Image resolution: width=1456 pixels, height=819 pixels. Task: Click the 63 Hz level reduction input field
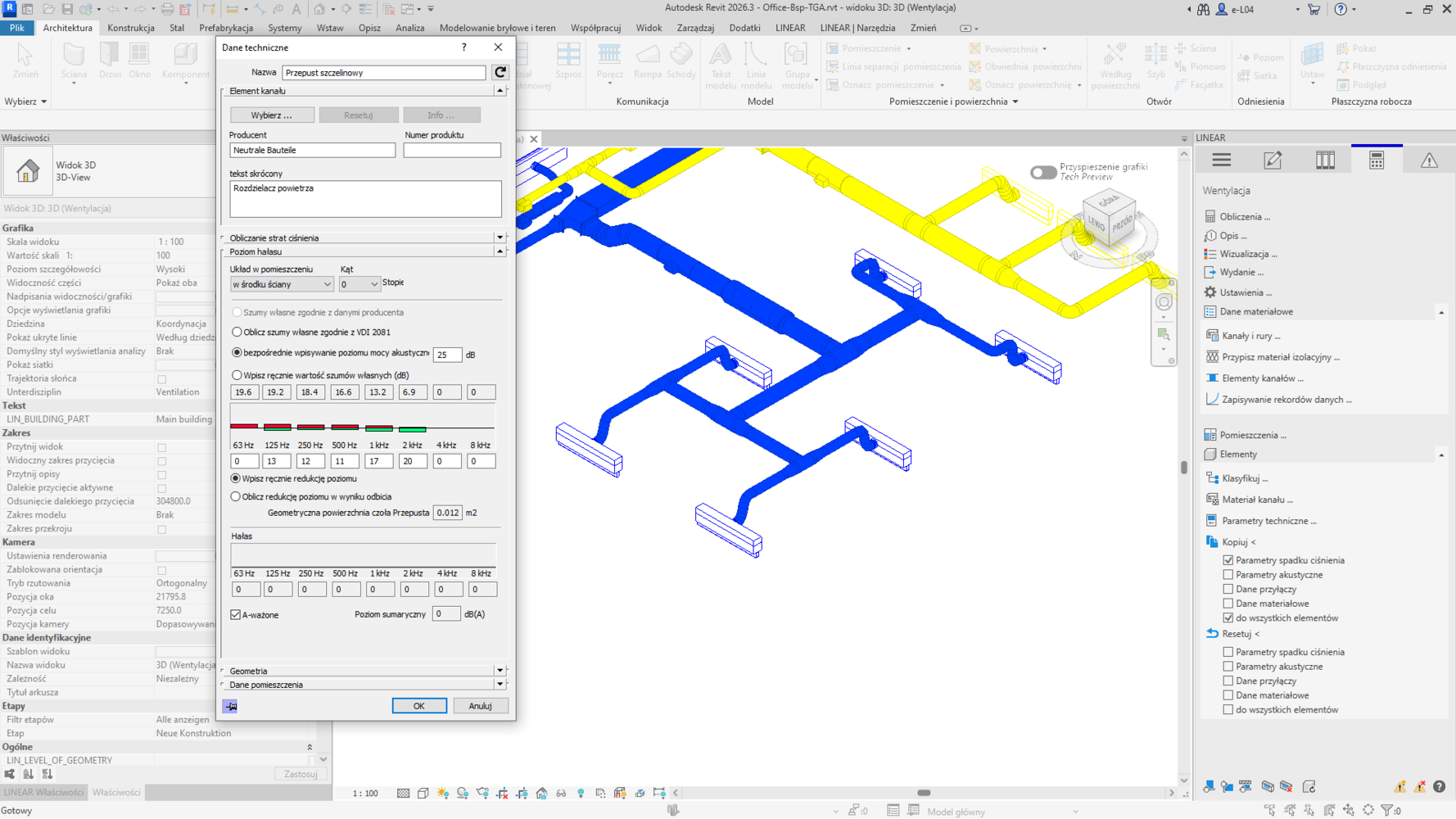(x=244, y=462)
